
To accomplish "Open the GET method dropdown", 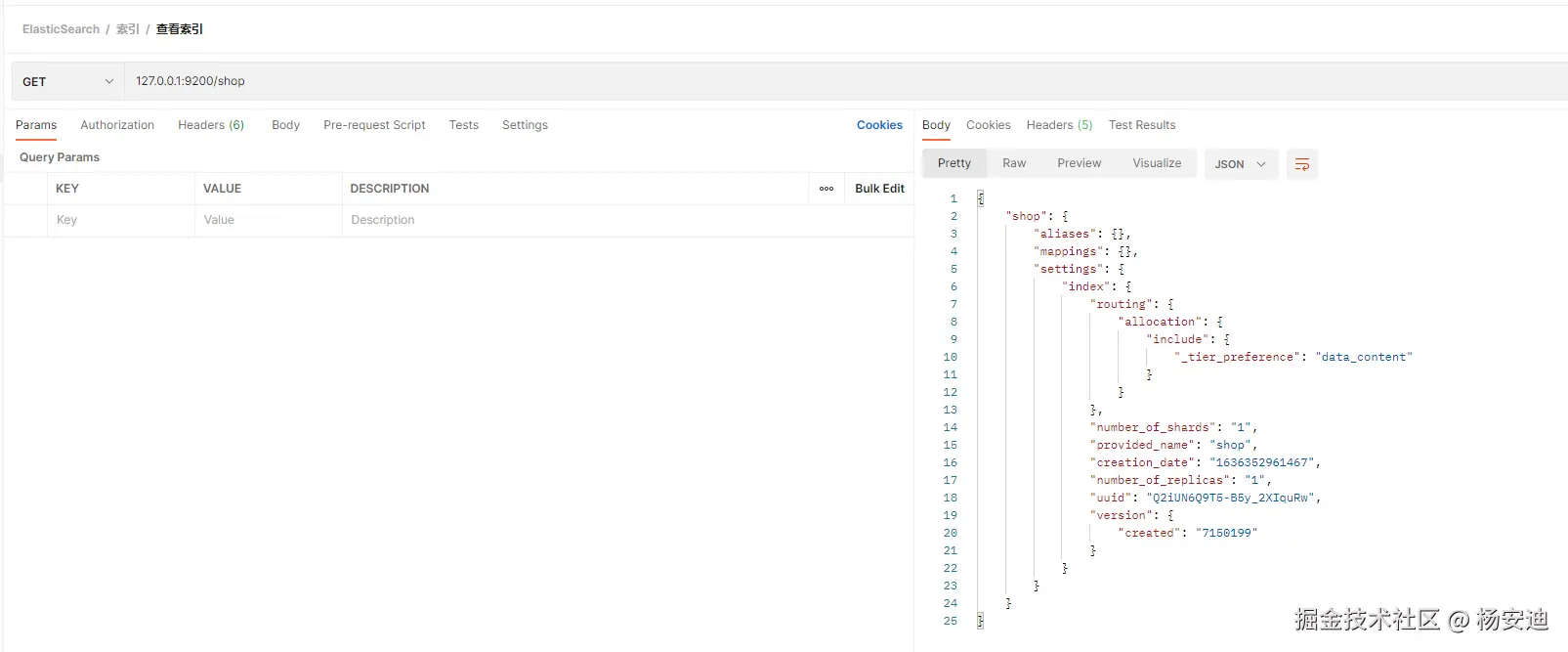I will point(67,82).
